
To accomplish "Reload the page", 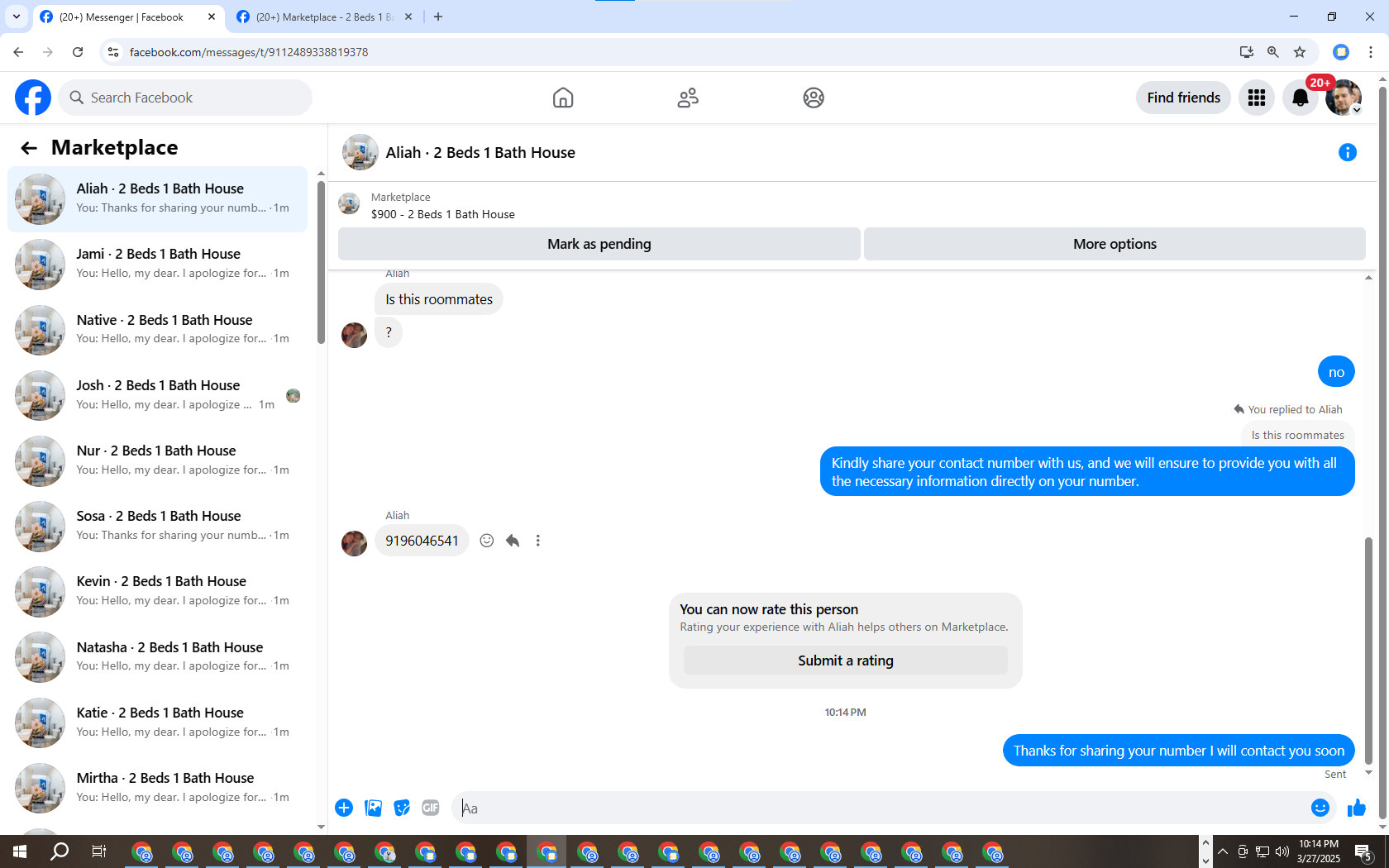I will point(78,52).
